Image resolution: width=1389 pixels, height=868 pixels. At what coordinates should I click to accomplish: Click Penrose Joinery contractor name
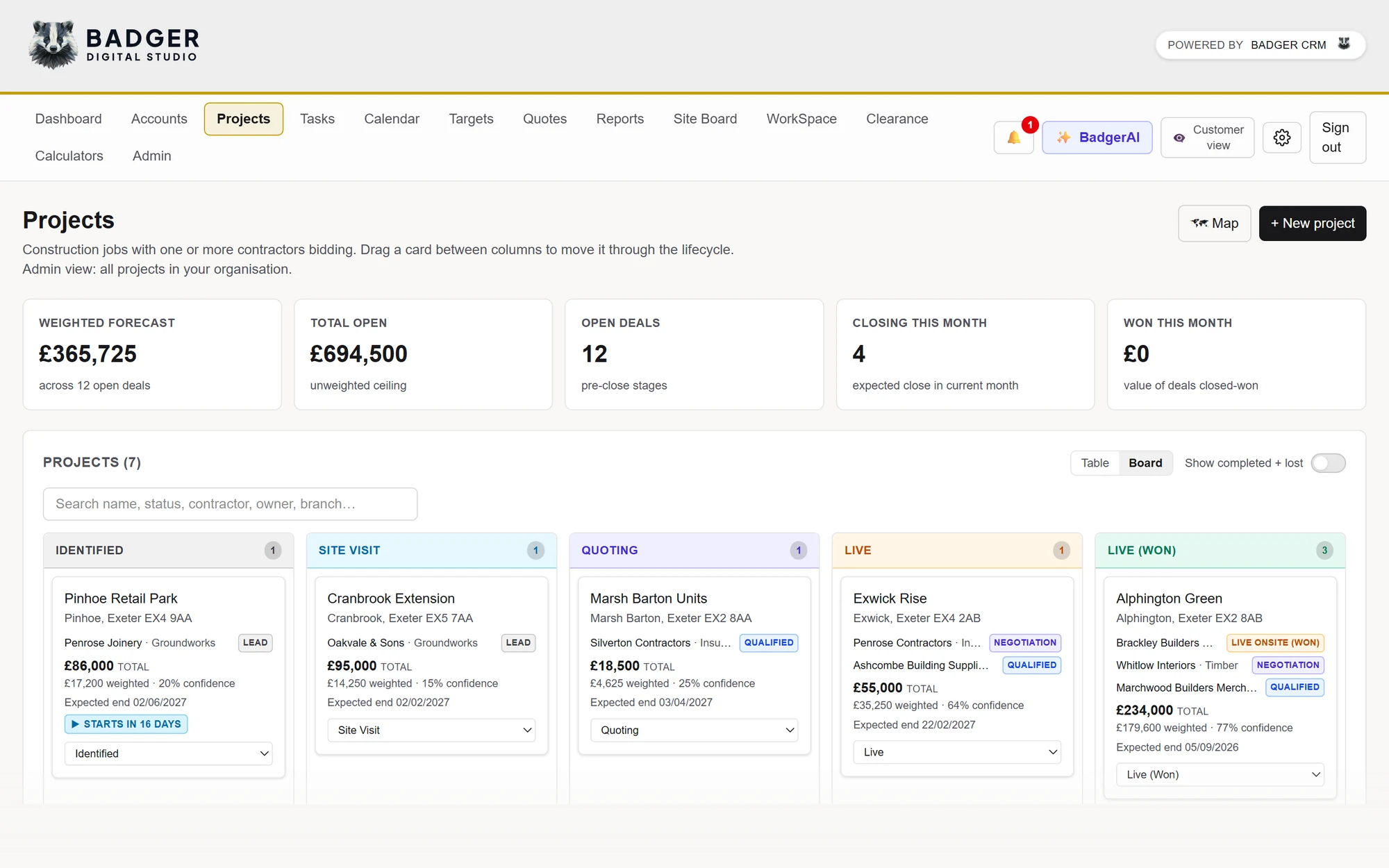pyautogui.click(x=103, y=643)
